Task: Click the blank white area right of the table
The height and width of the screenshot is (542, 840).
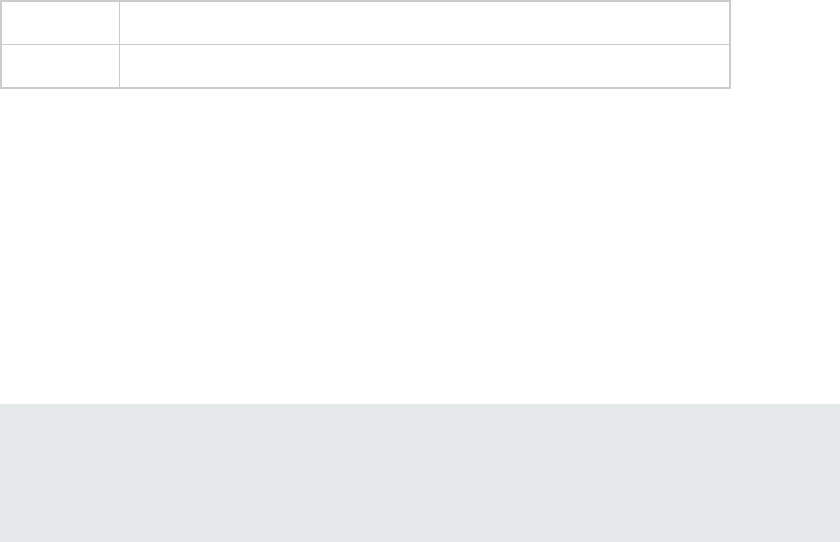Action: (x=786, y=44)
